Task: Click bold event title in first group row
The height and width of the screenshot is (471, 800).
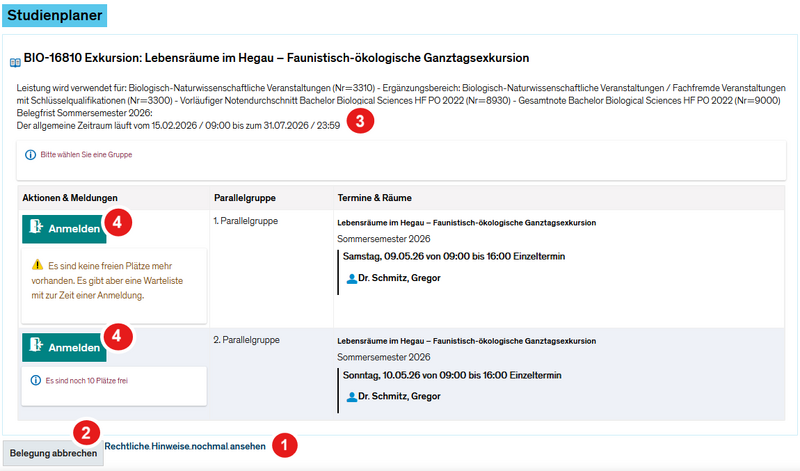Action: [466, 223]
